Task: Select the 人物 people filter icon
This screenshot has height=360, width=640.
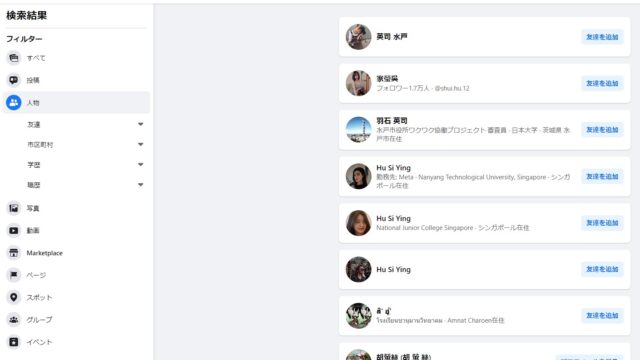Action: coord(13,102)
